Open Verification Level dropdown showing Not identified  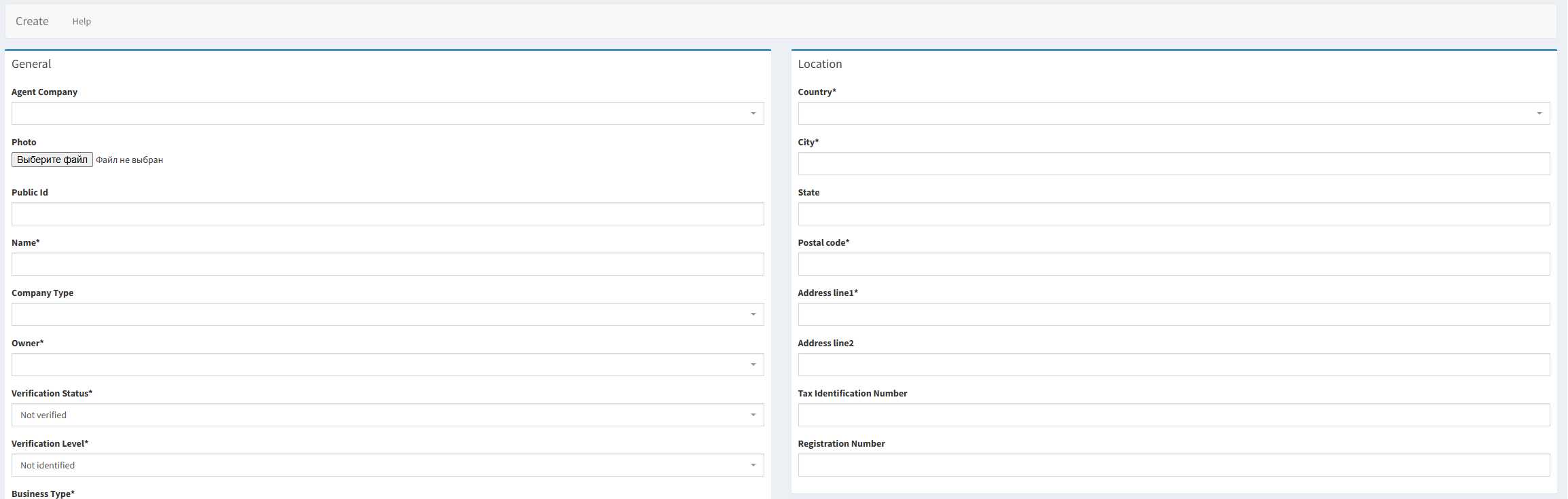387,465
